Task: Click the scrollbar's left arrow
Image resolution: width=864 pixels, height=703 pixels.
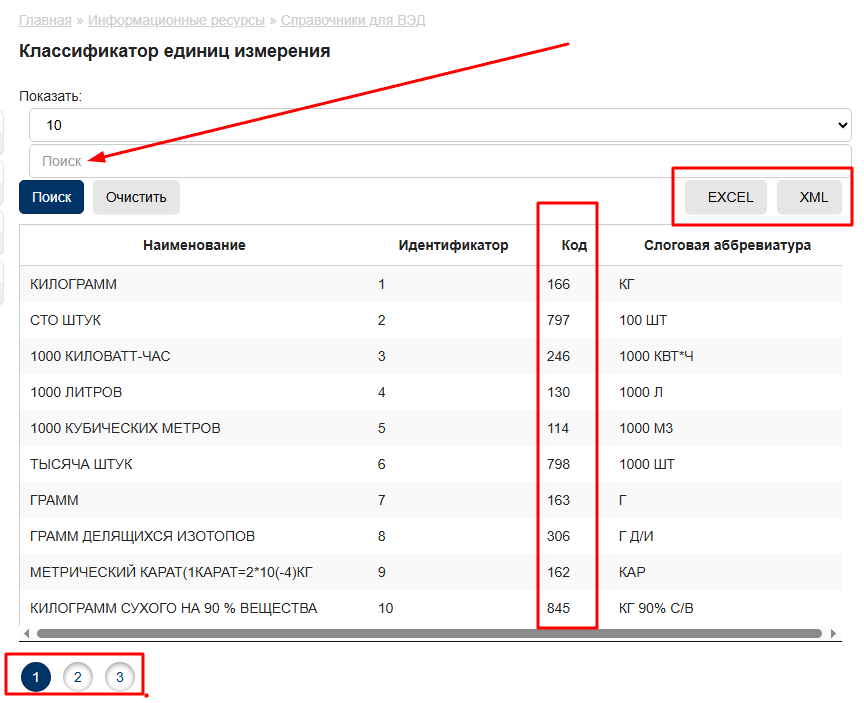Action: 27,633
